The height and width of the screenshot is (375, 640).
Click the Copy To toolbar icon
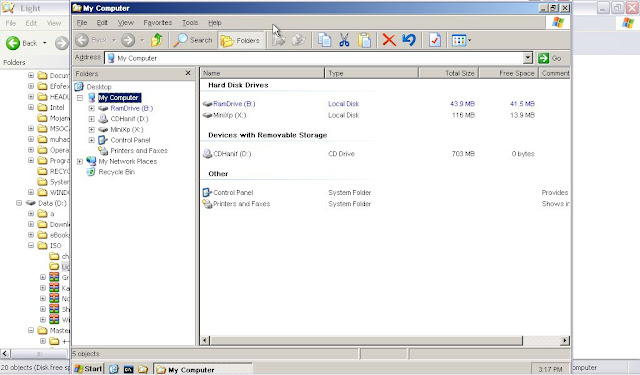(299, 40)
